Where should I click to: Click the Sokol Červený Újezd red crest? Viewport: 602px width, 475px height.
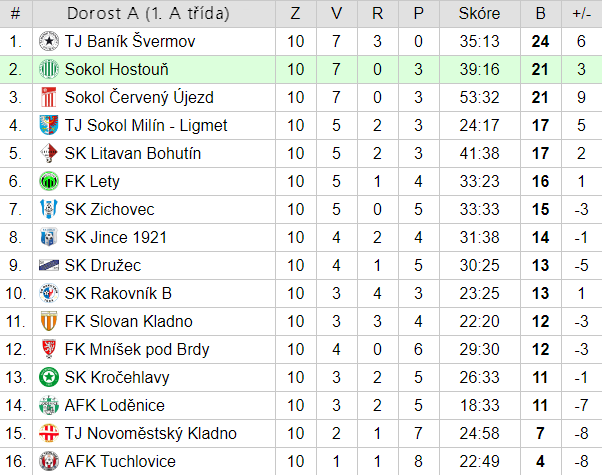click(49, 98)
